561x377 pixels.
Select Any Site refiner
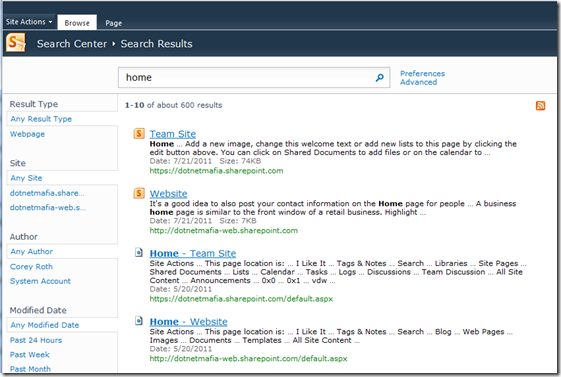coord(26,178)
